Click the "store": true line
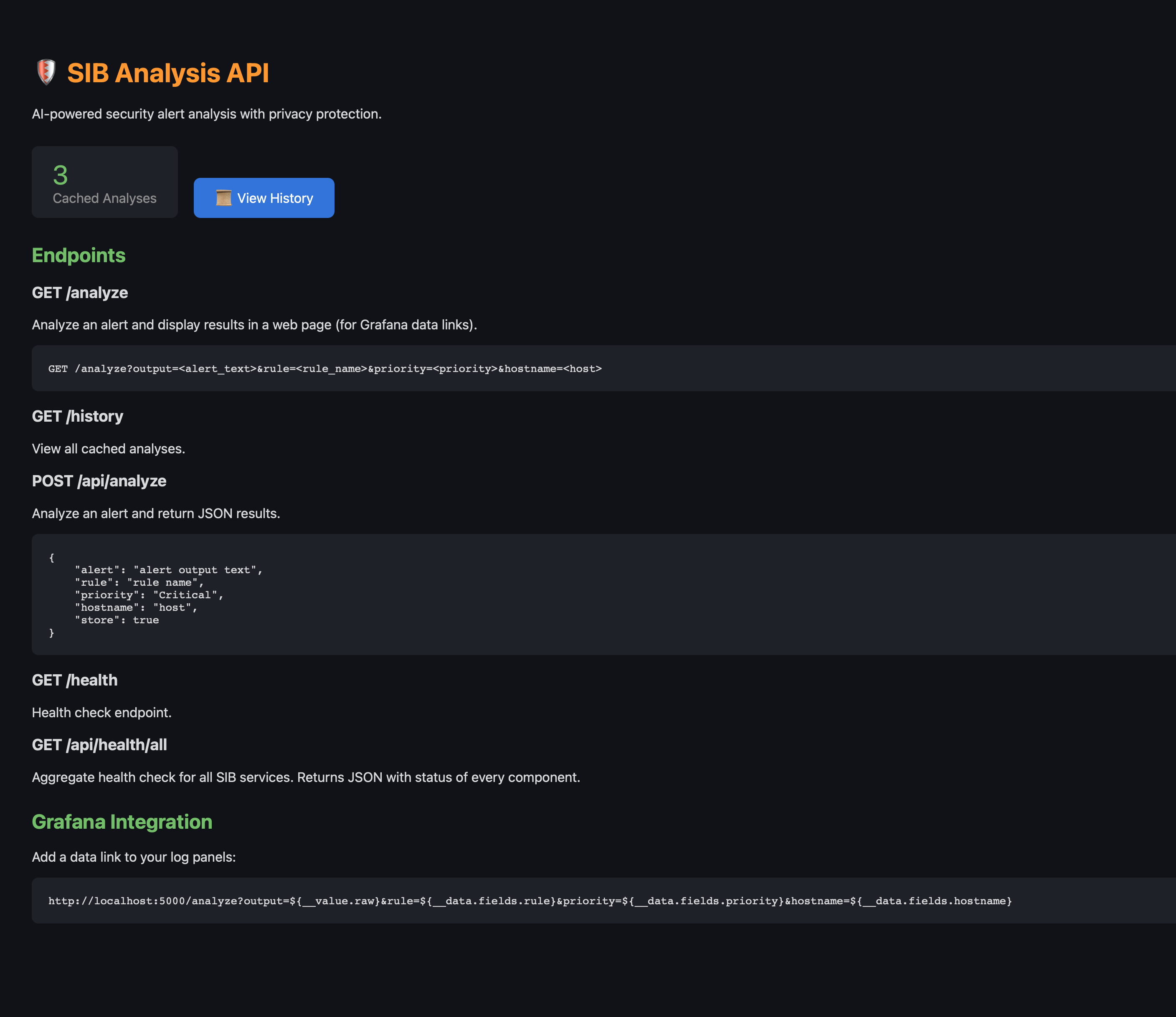The width and height of the screenshot is (1176, 1017). [117, 620]
